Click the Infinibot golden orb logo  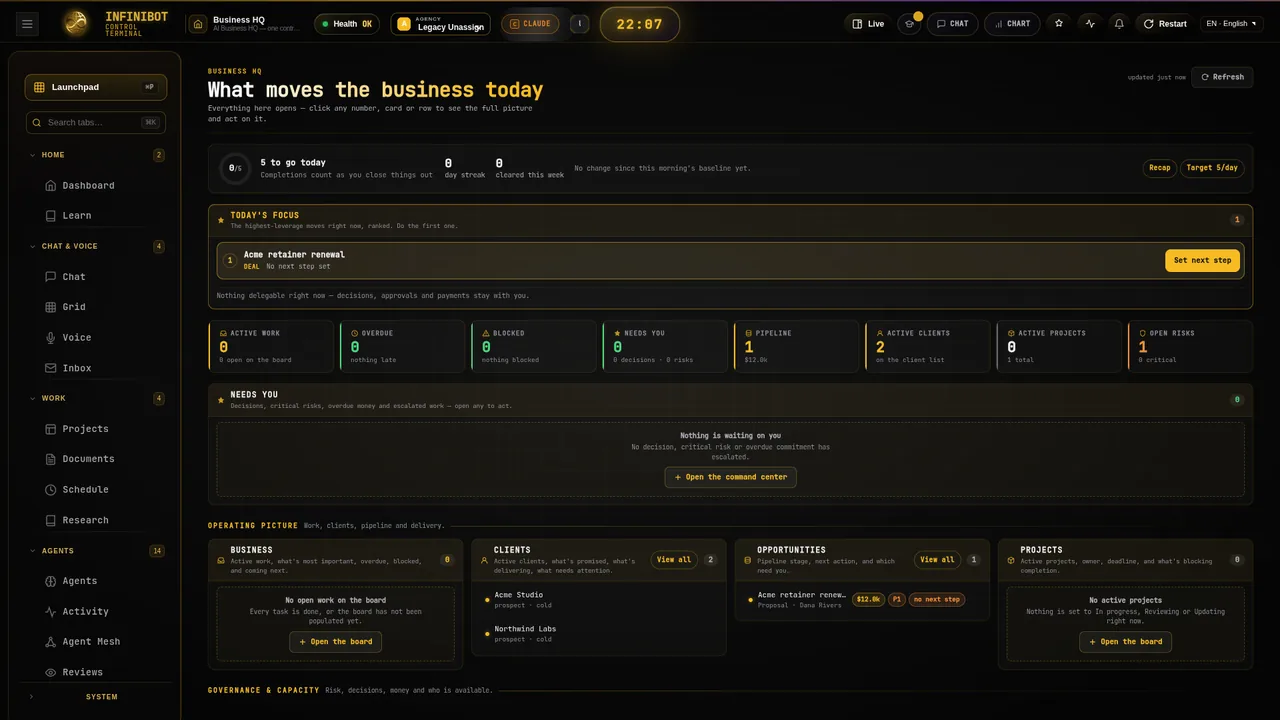75,23
